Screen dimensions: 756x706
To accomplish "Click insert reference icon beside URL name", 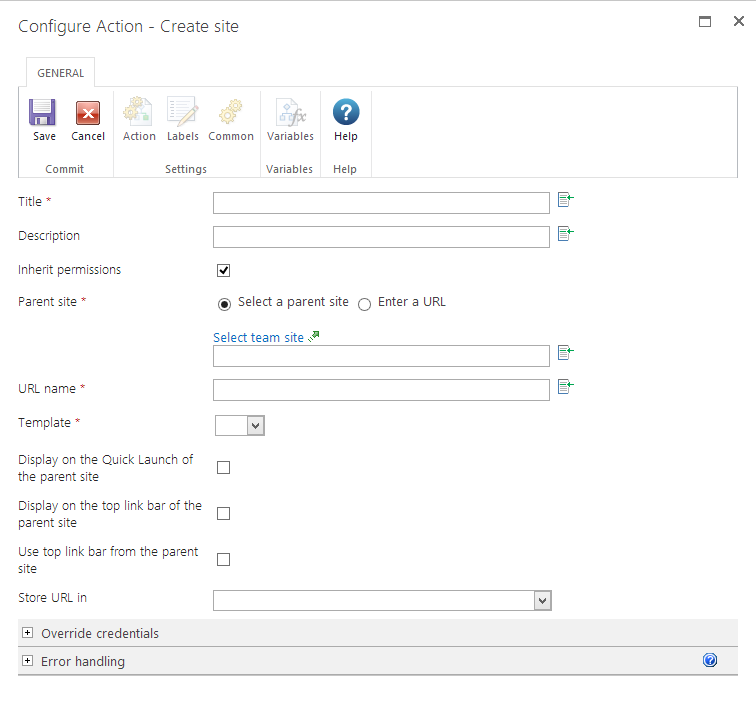I will [x=565, y=387].
